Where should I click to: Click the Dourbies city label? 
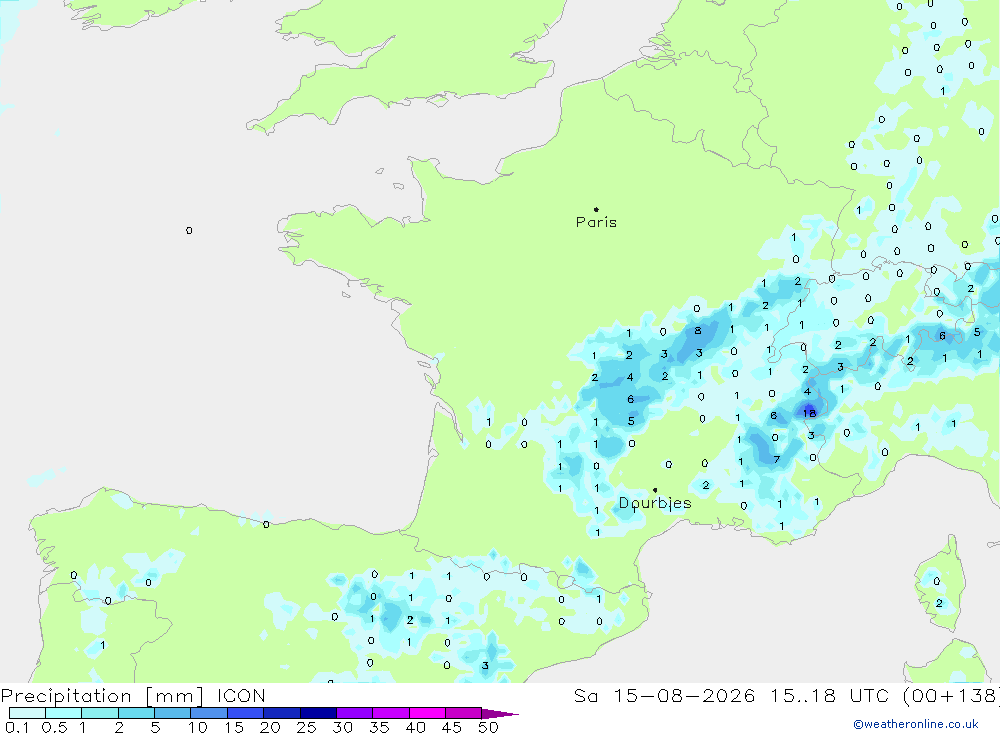(x=655, y=503)
